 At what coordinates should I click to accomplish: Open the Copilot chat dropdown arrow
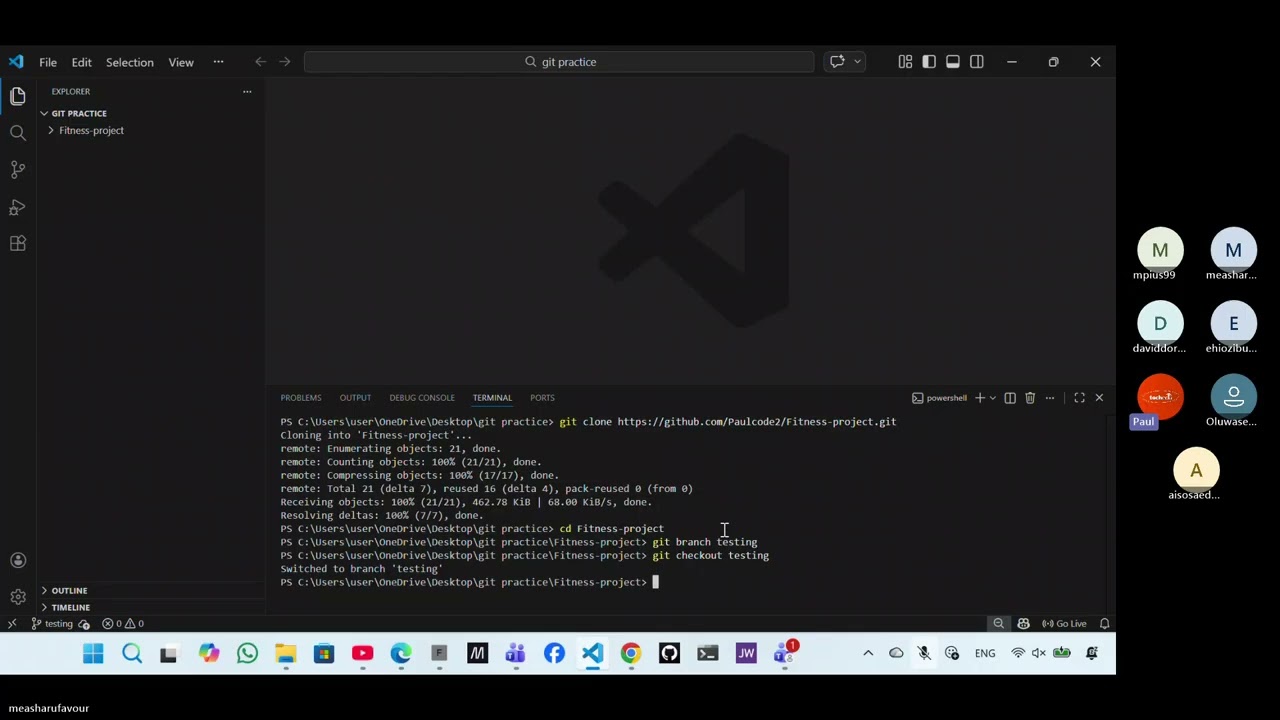pyautogui.click(x=857, y=62)
